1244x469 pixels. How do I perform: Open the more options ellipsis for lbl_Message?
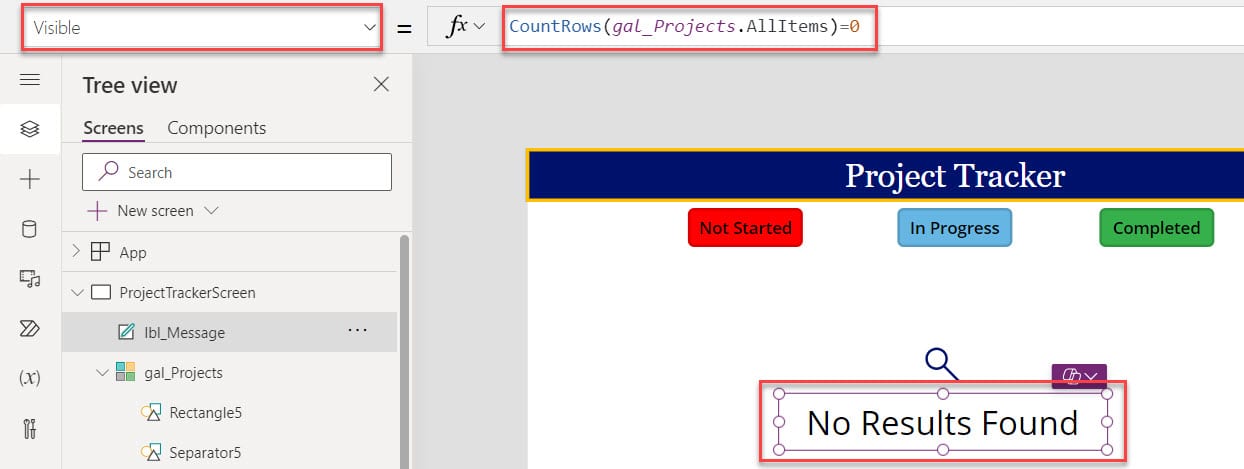pos(357,331)
